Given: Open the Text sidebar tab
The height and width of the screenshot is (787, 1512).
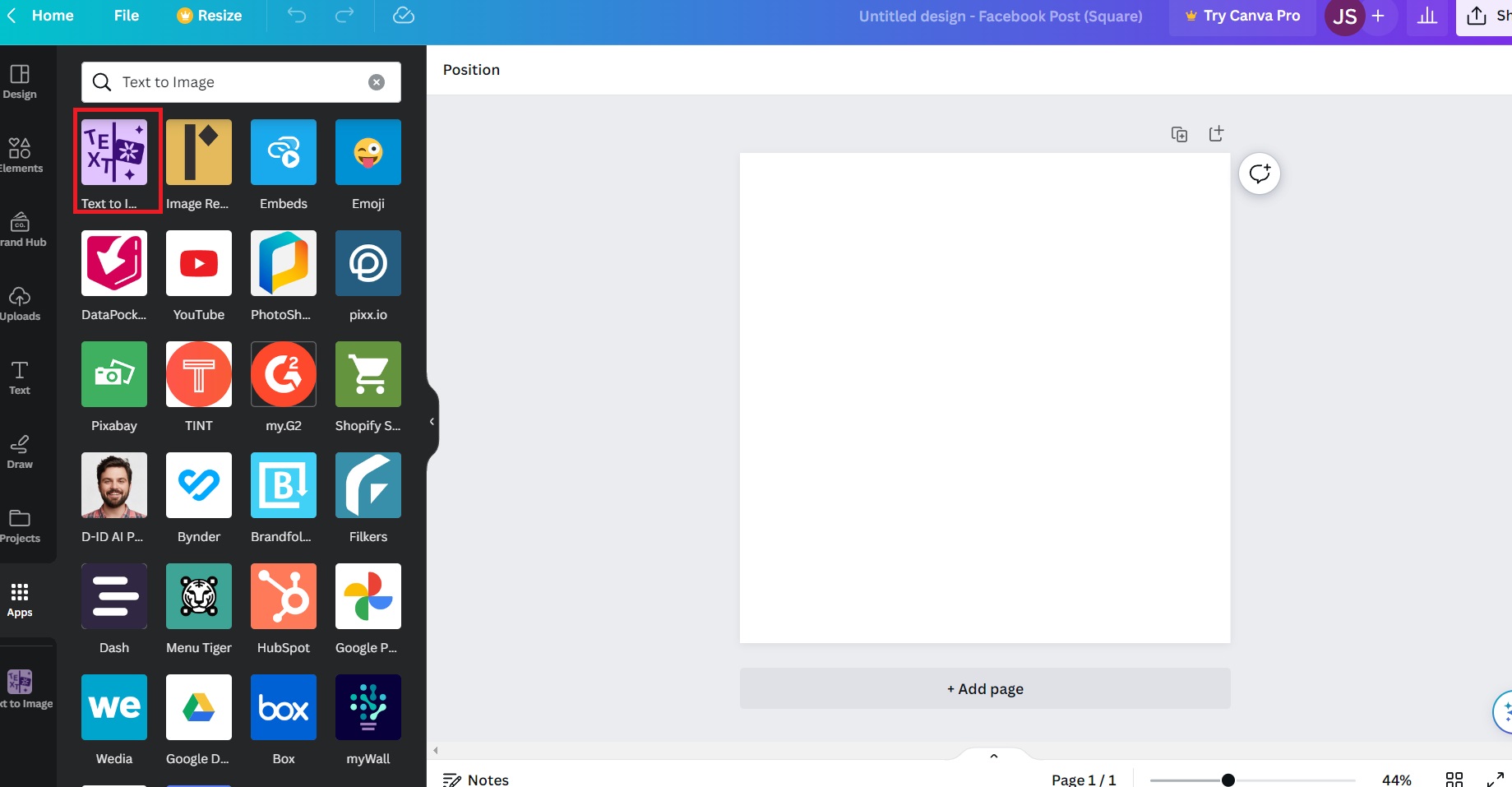Looking at the screenshot, I should (x=20, y=378).
